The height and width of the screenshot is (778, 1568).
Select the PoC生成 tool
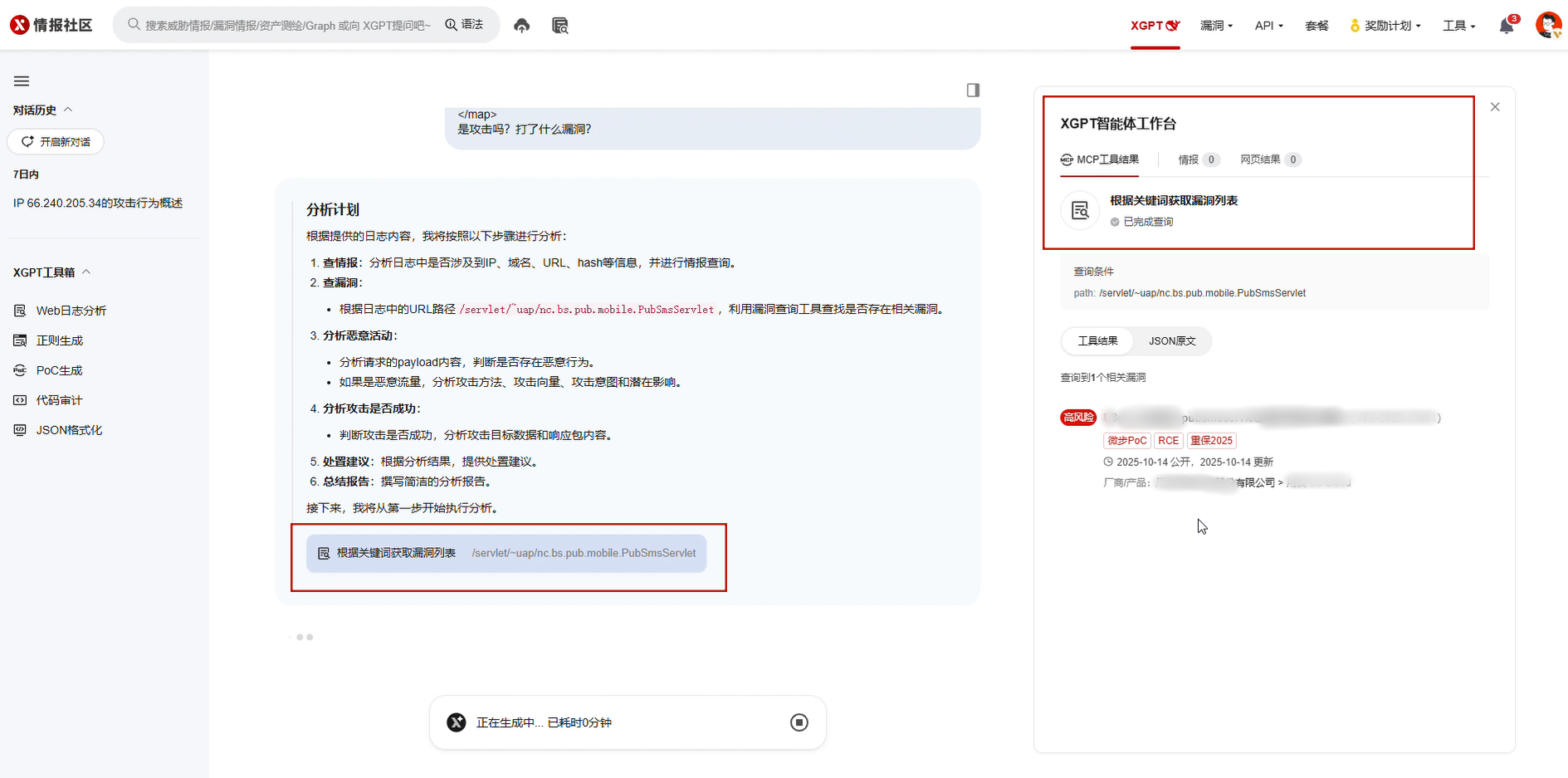[x=59, y=370]
